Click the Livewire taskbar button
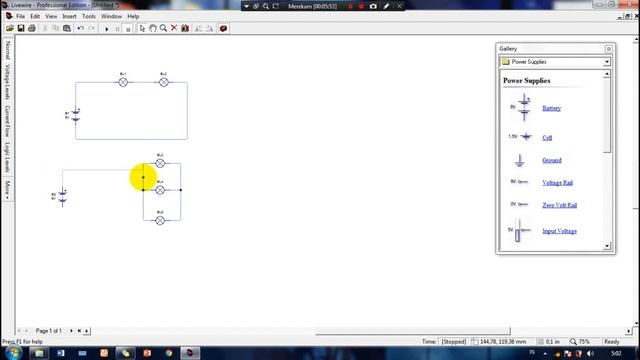This screenshot has width=640, height=360. (x=190, y=353)
